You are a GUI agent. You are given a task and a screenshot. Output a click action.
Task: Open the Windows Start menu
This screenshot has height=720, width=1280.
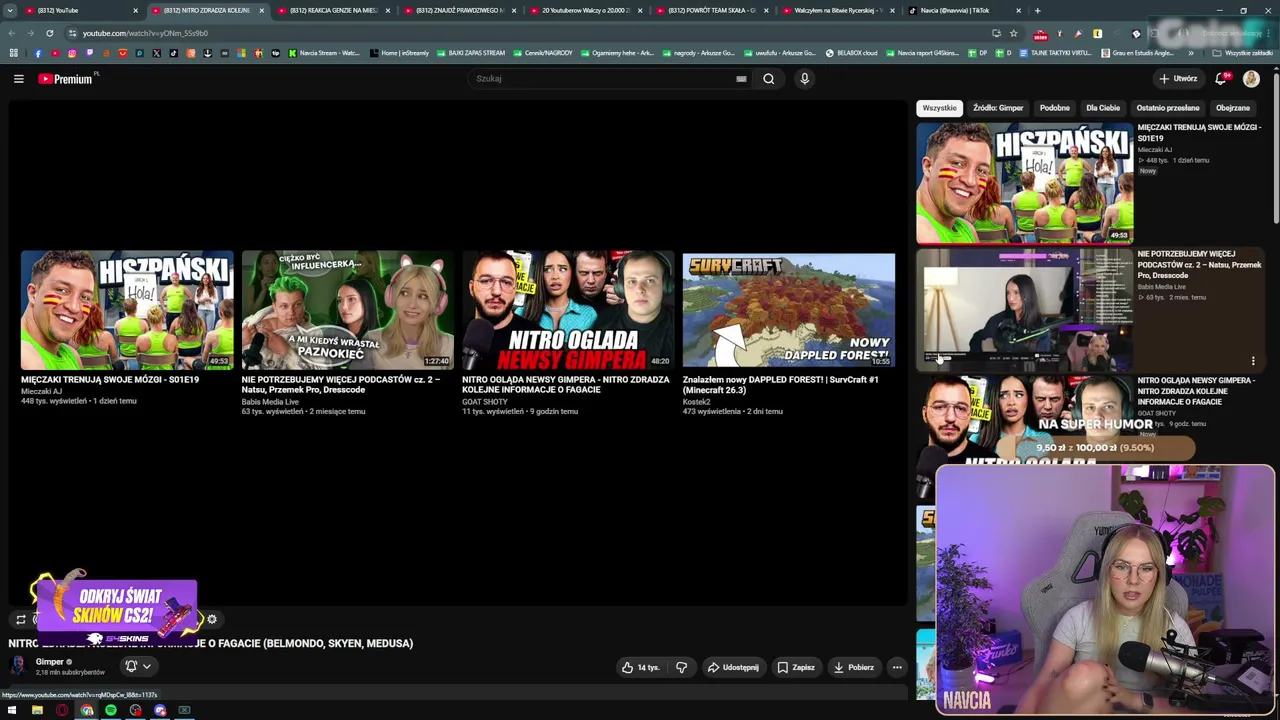click(x=12, y=711)
